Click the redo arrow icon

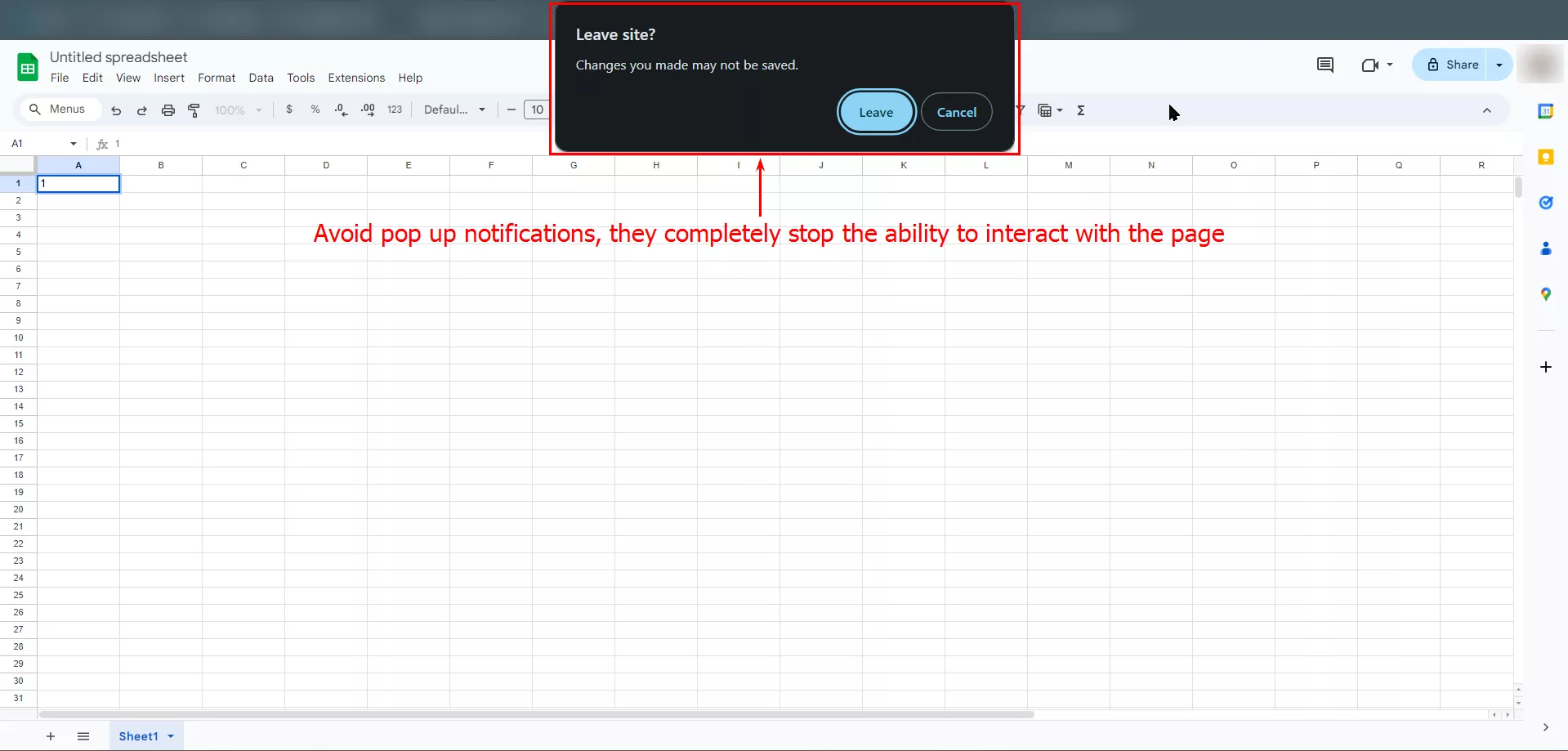[142, 110]
